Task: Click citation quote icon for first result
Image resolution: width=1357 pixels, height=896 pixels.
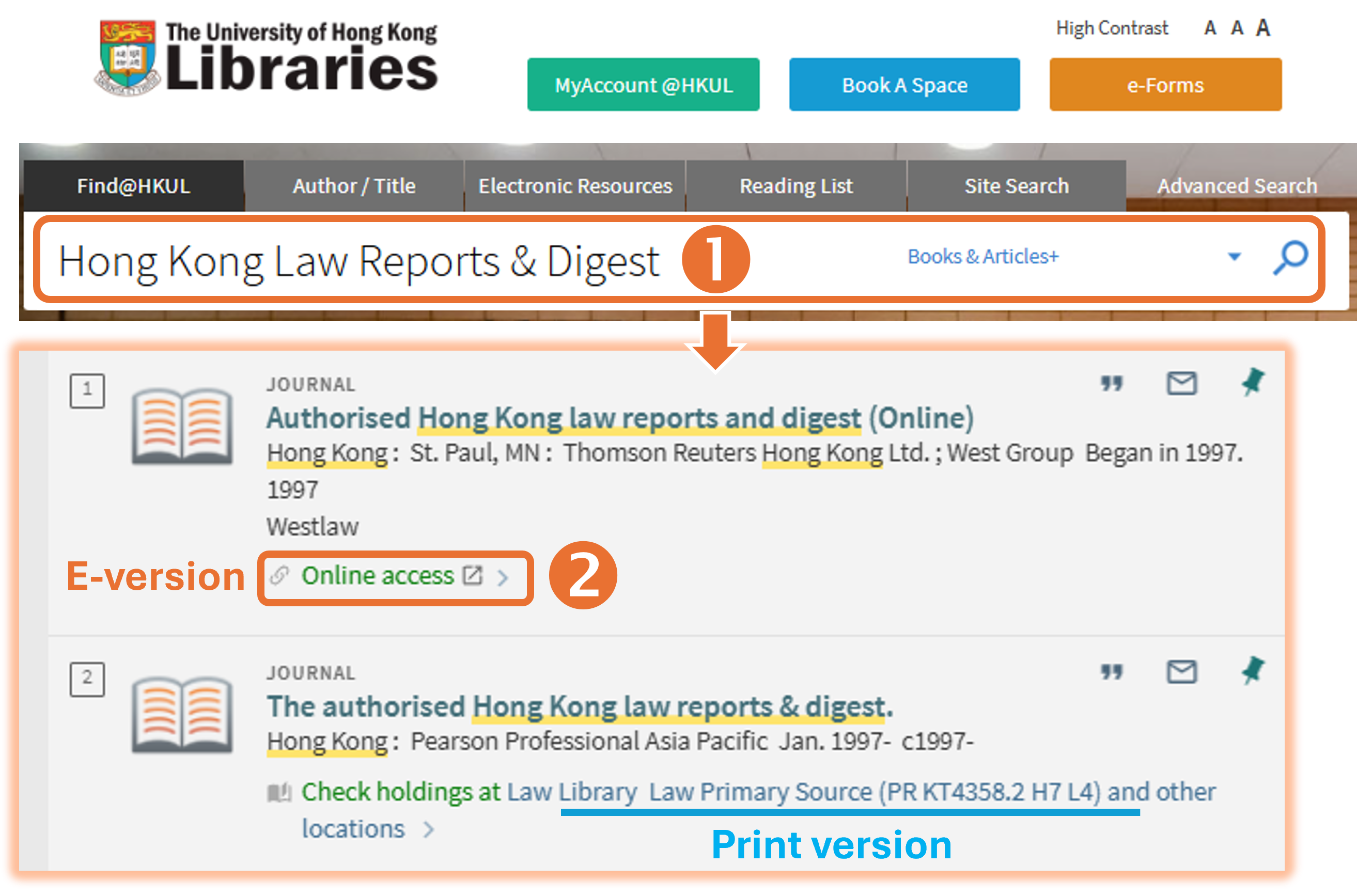Action: (1112, 383)
